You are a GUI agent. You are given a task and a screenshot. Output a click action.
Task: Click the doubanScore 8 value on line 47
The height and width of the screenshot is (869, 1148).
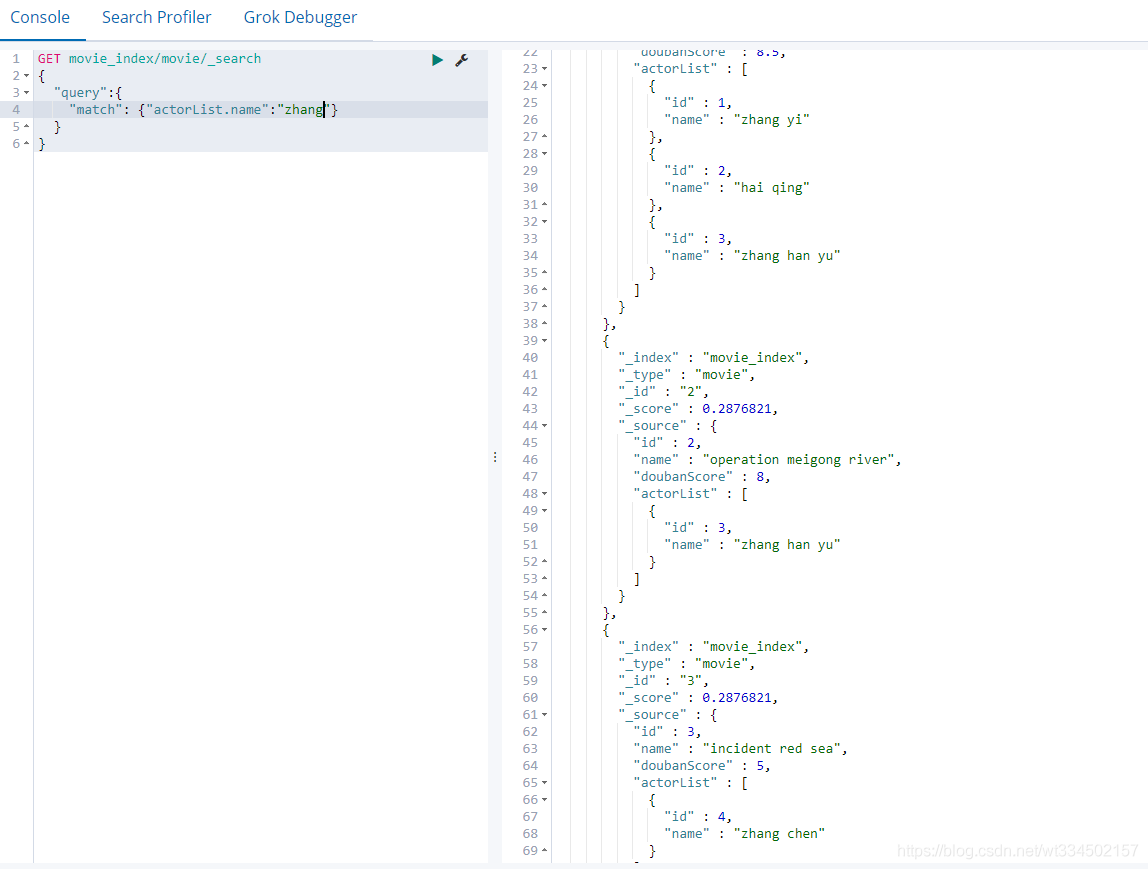[x=760, y=477]
